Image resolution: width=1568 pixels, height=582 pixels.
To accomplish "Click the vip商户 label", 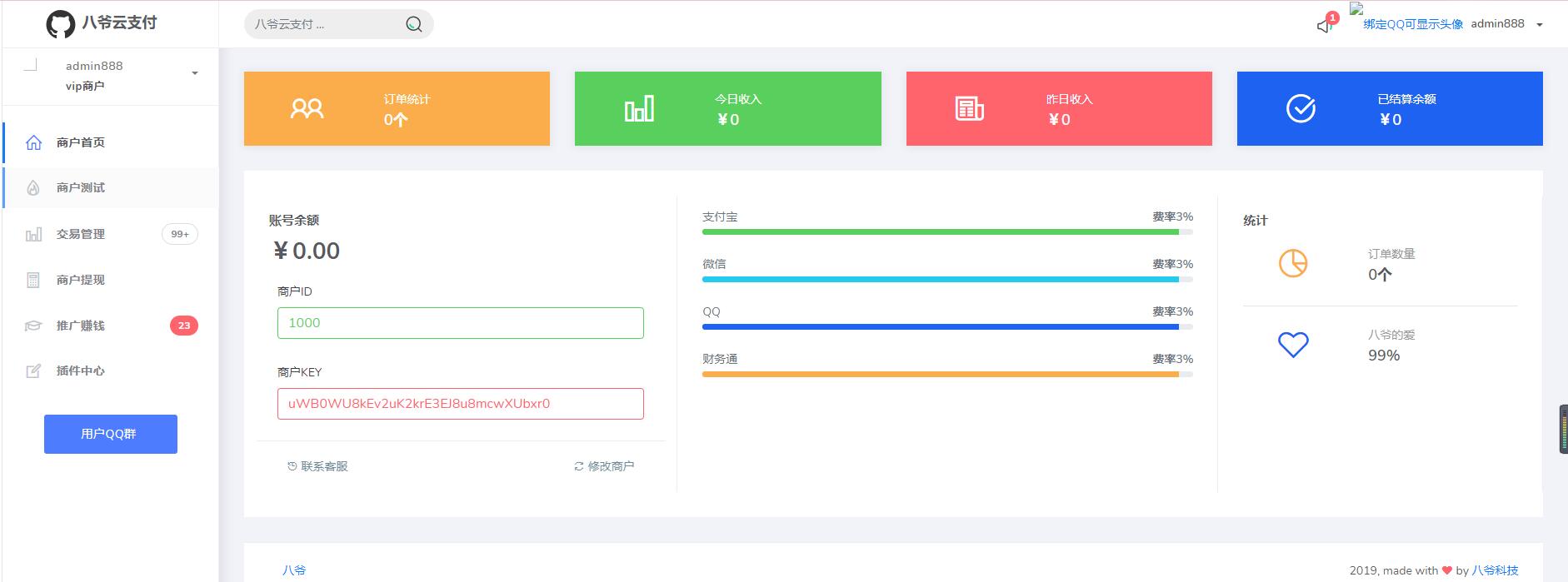I will tap(85, 86).
